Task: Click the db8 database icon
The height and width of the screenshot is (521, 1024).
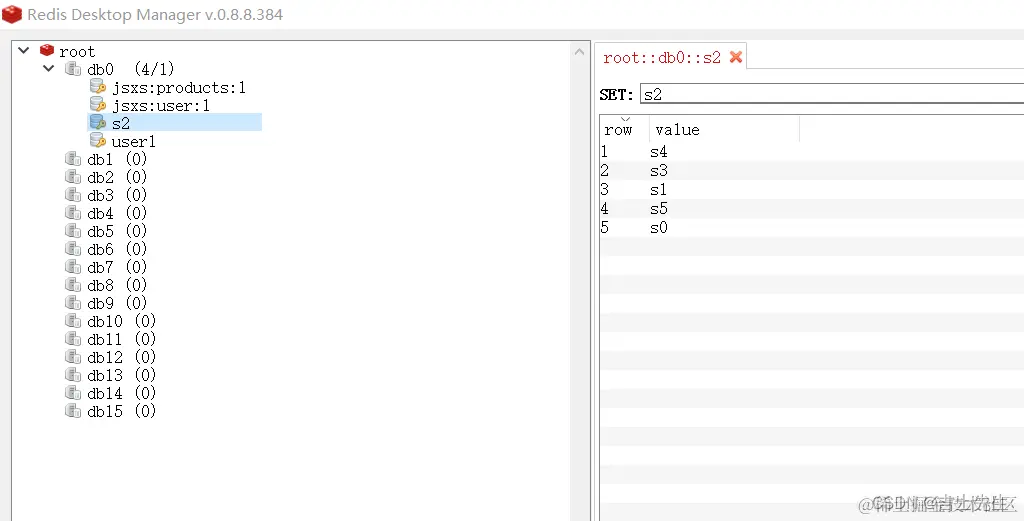Action: pyautogui.click(x=72, y=284)
